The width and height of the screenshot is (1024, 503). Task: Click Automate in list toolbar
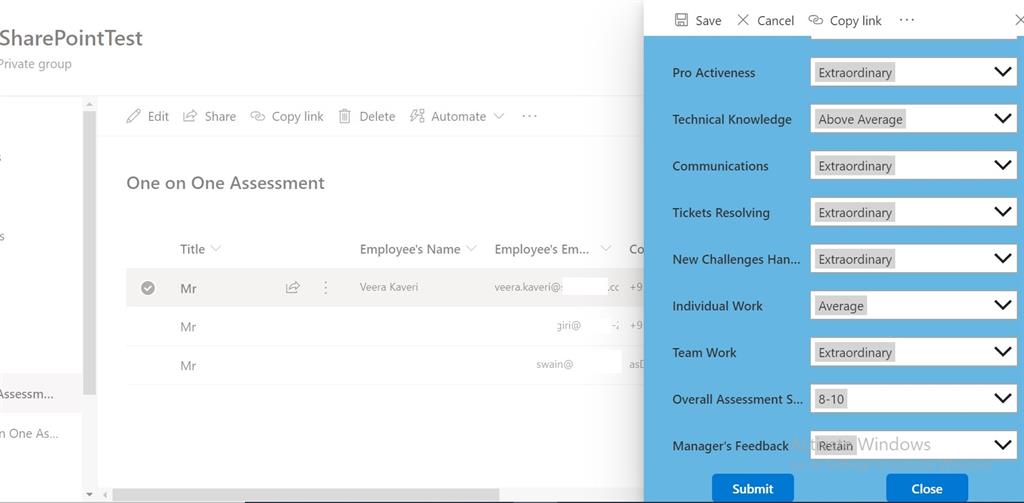(x=458, y=116)
